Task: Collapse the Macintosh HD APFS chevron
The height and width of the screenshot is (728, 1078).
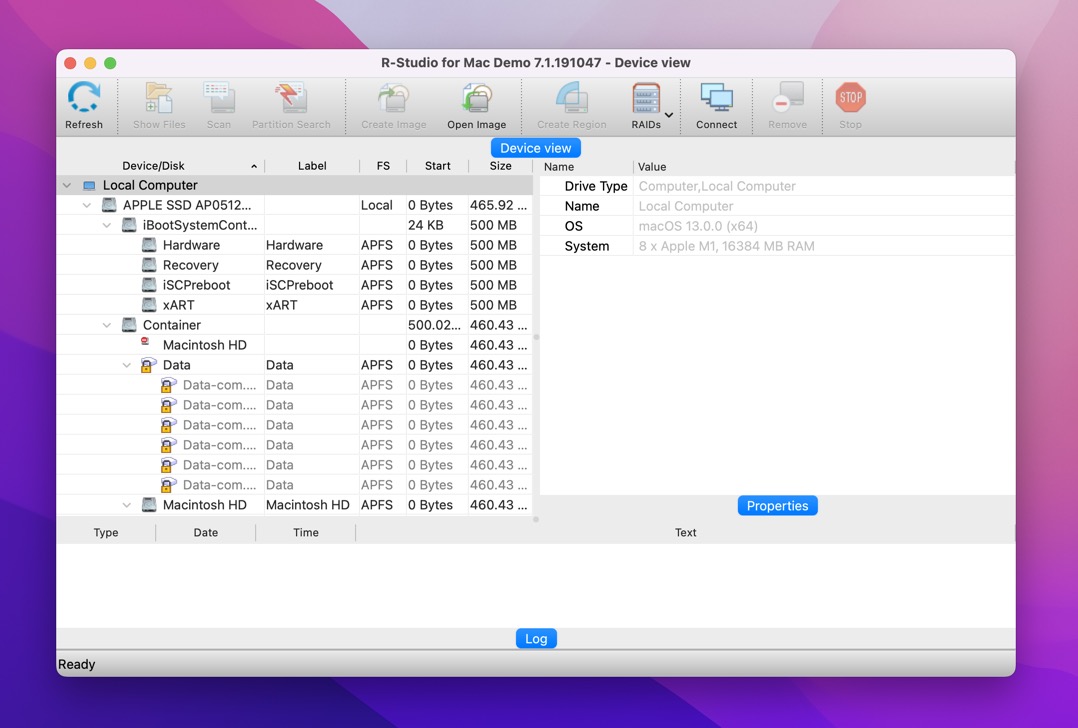Action: pyautogui.click(x=126, y=505)
